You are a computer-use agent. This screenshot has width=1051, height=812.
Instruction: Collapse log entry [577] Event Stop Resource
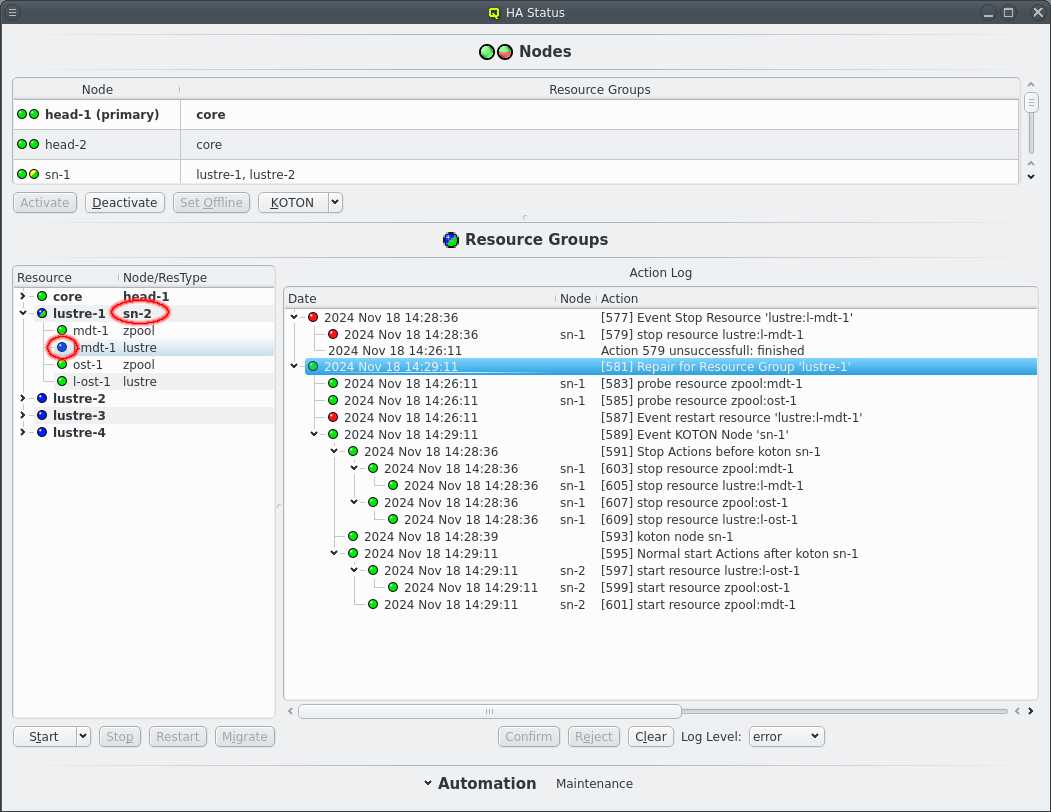click(x=294, y=317)
